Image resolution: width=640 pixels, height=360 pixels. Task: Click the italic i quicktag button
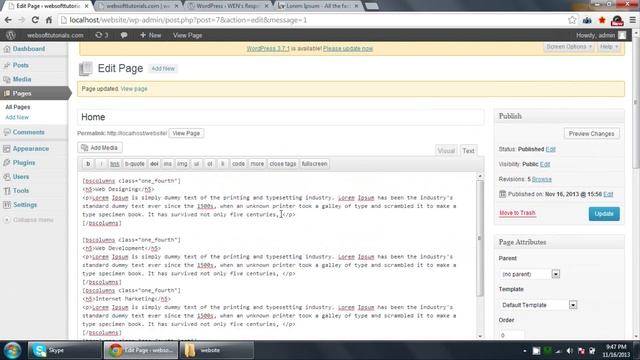click(101, 164)
